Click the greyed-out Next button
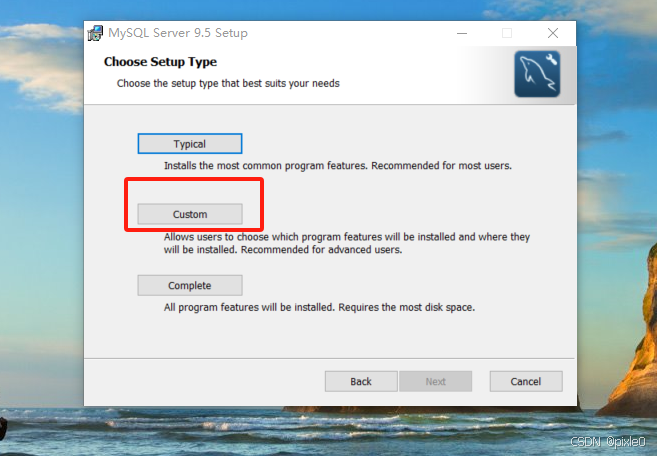 (435, 381)
